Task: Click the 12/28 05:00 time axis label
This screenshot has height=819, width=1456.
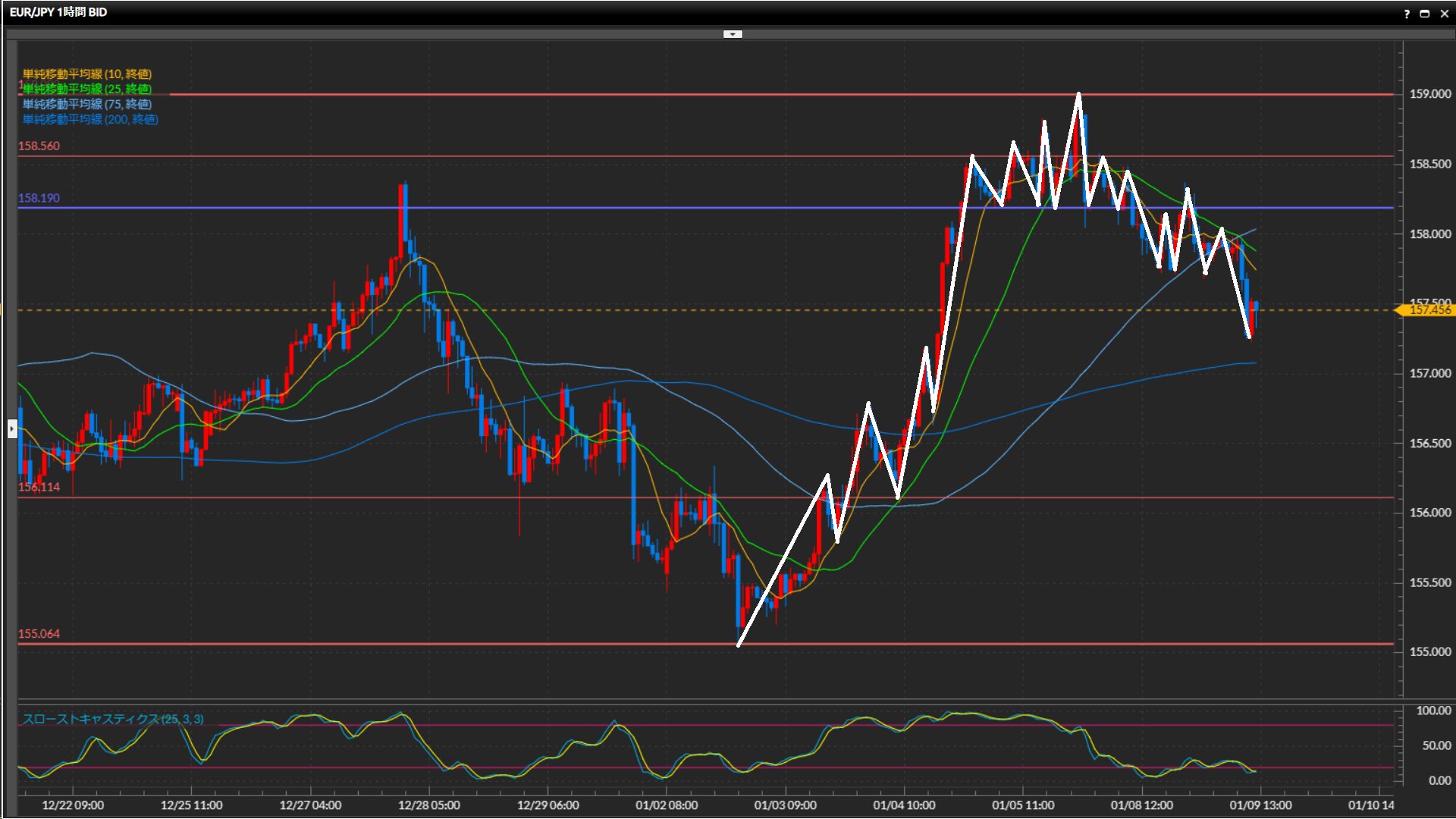Action: click(428, 805)
